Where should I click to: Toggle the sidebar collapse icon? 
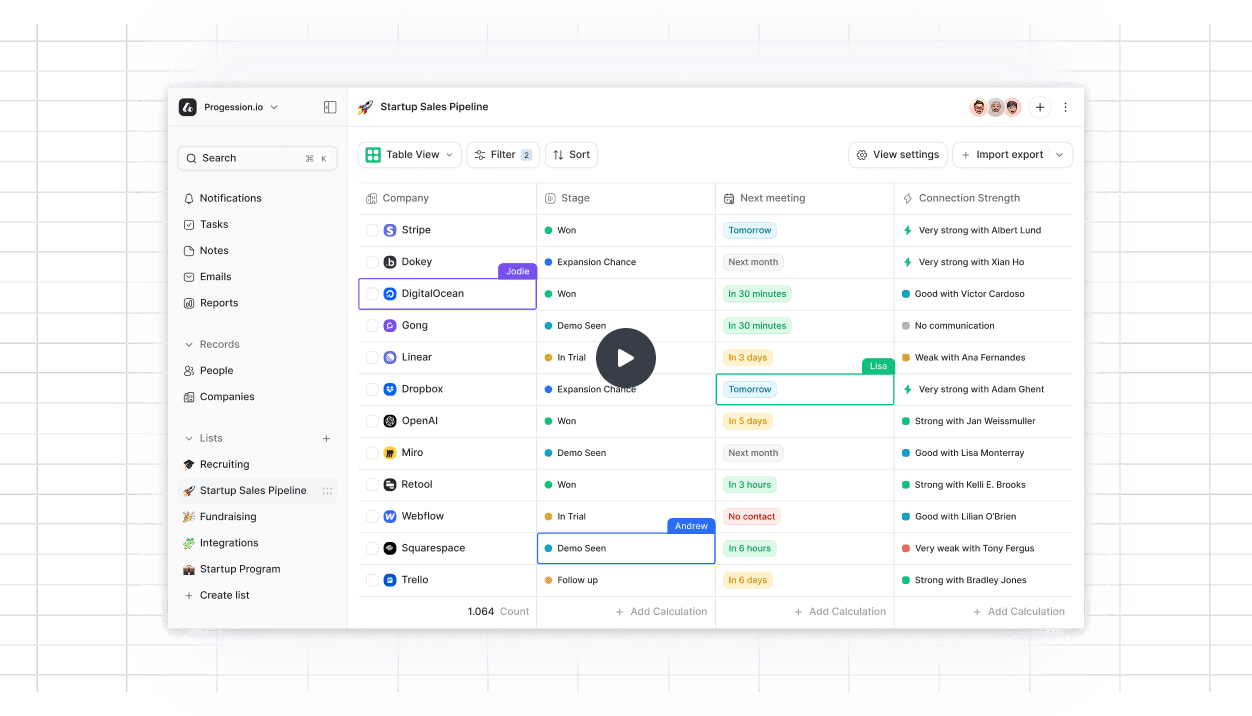(x=330, y=107)
